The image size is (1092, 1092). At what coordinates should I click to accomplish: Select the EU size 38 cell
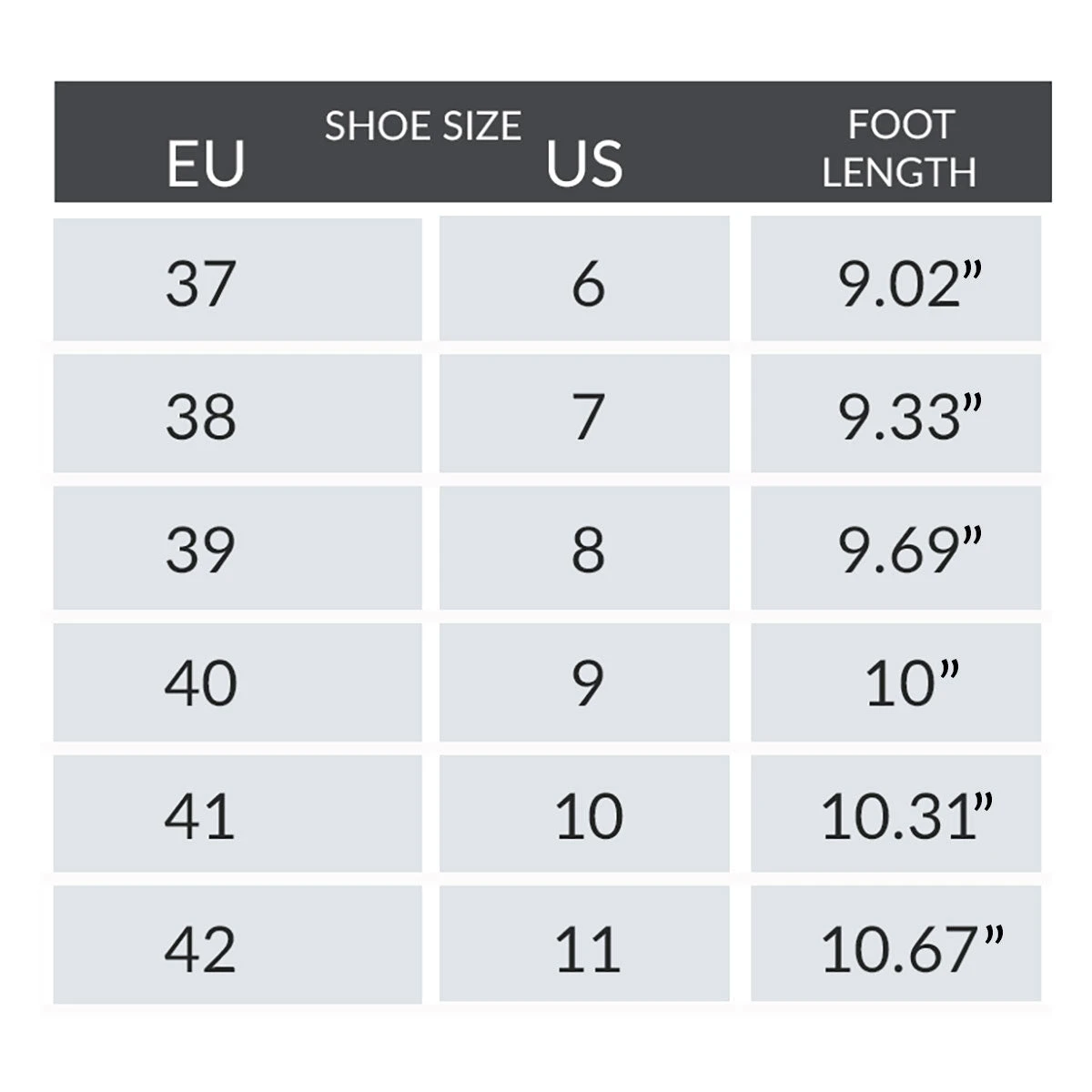pos(237,415)
